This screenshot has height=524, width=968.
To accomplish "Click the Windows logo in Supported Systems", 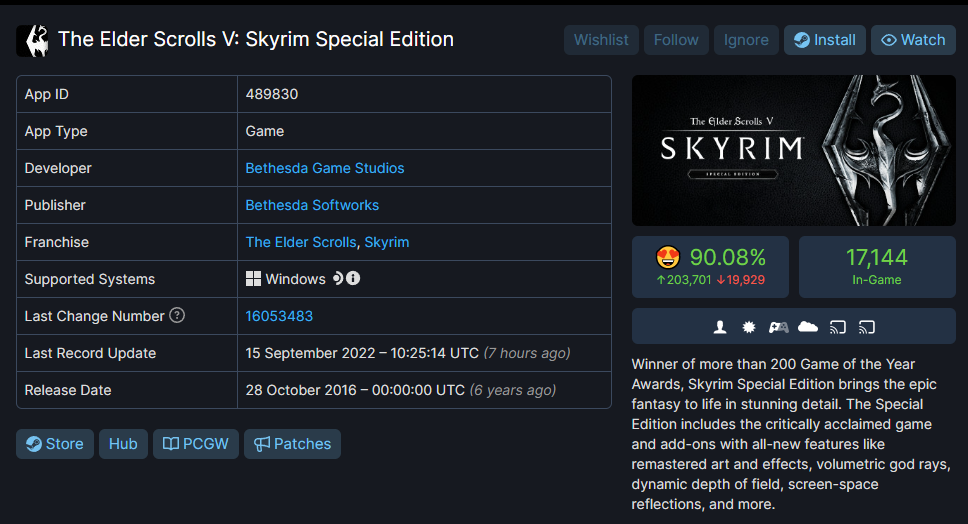I will tap(254, 279).
